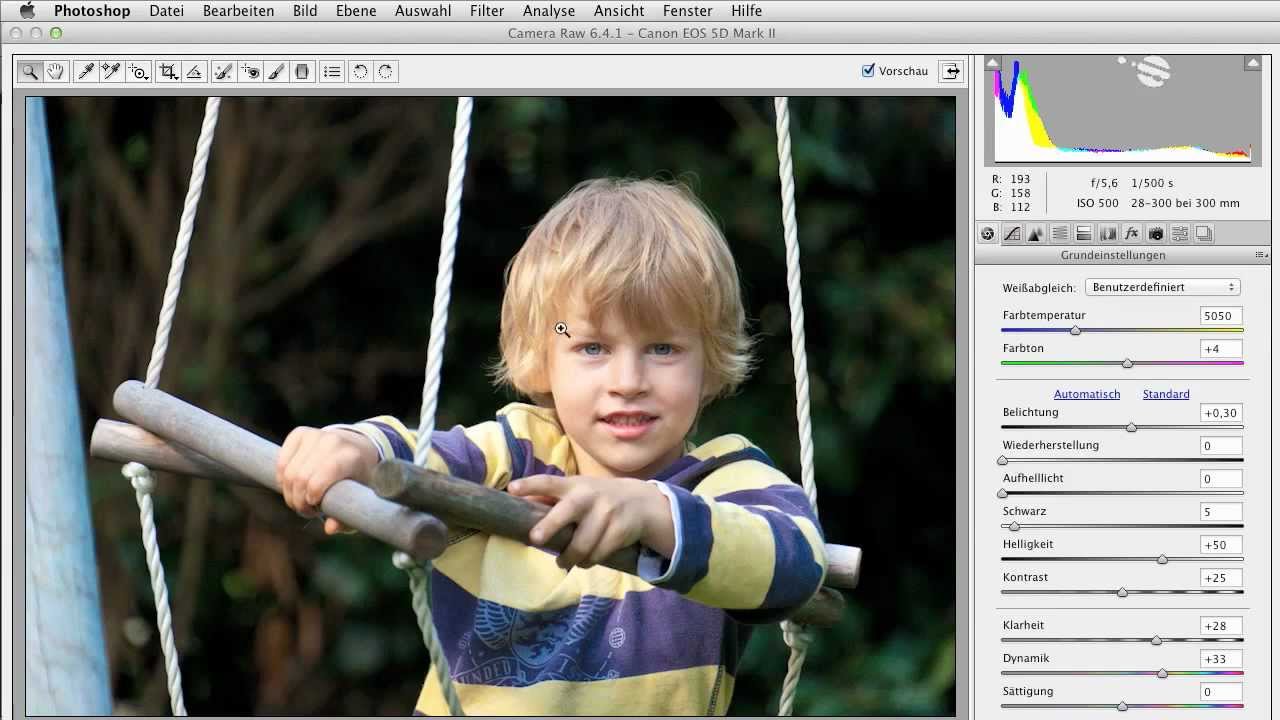Select the Adjustment Brush tool
The image size is (1280, 720).
(x=277, y=71)
